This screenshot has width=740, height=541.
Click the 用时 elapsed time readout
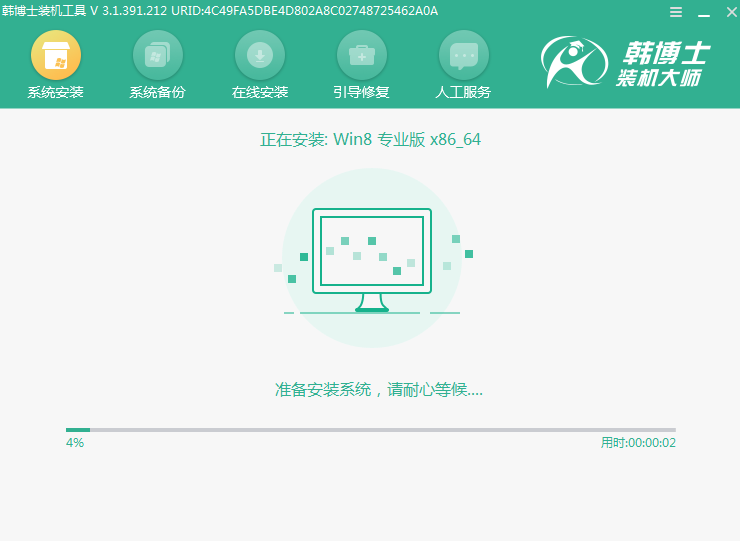638,443
